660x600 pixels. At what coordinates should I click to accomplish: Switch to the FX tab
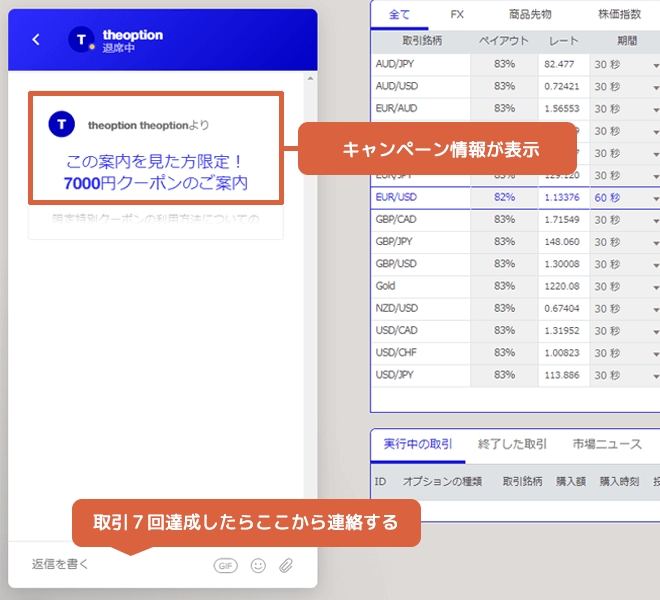pyautogui.click(x=457, y=15)
